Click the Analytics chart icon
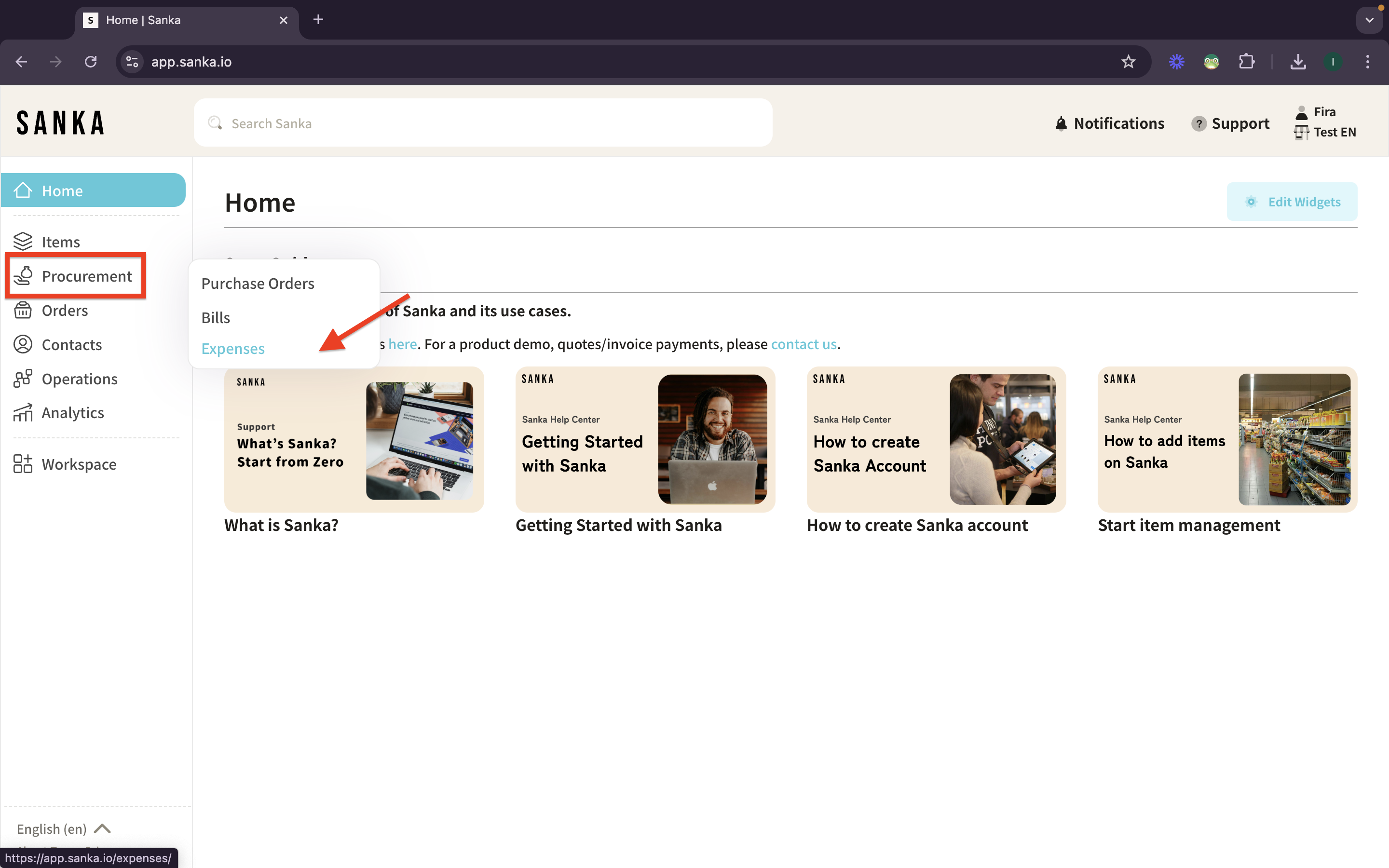The width and height of the screenshot is (1389, 868). [x=23, y=413]
